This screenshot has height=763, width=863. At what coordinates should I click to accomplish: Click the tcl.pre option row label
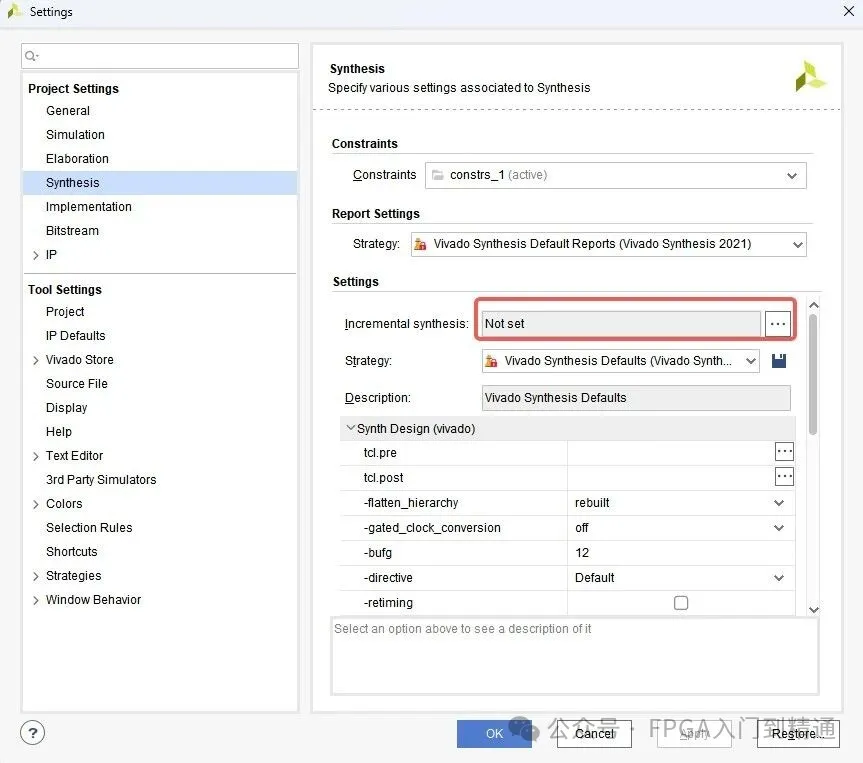[x=380, y=453]
